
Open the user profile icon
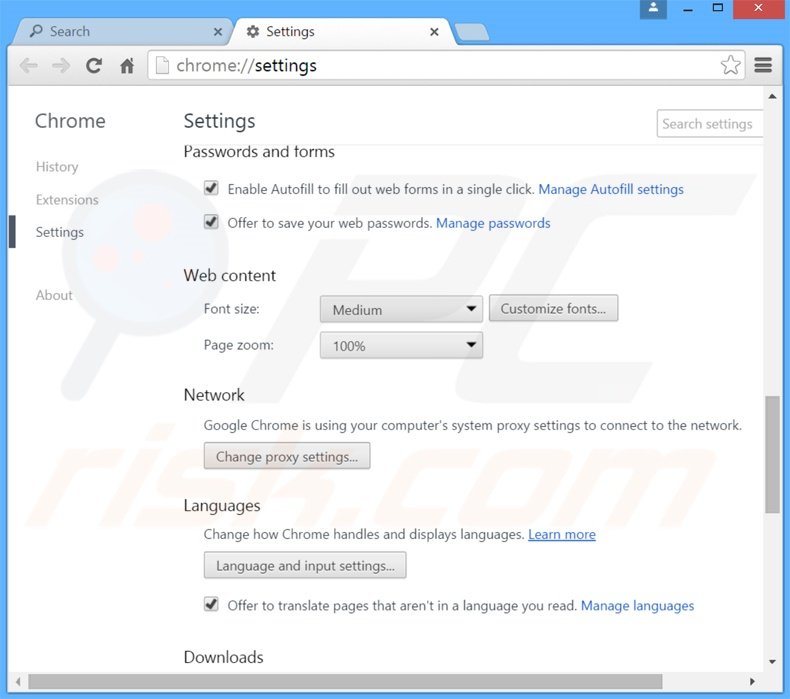tap(653, 9)
